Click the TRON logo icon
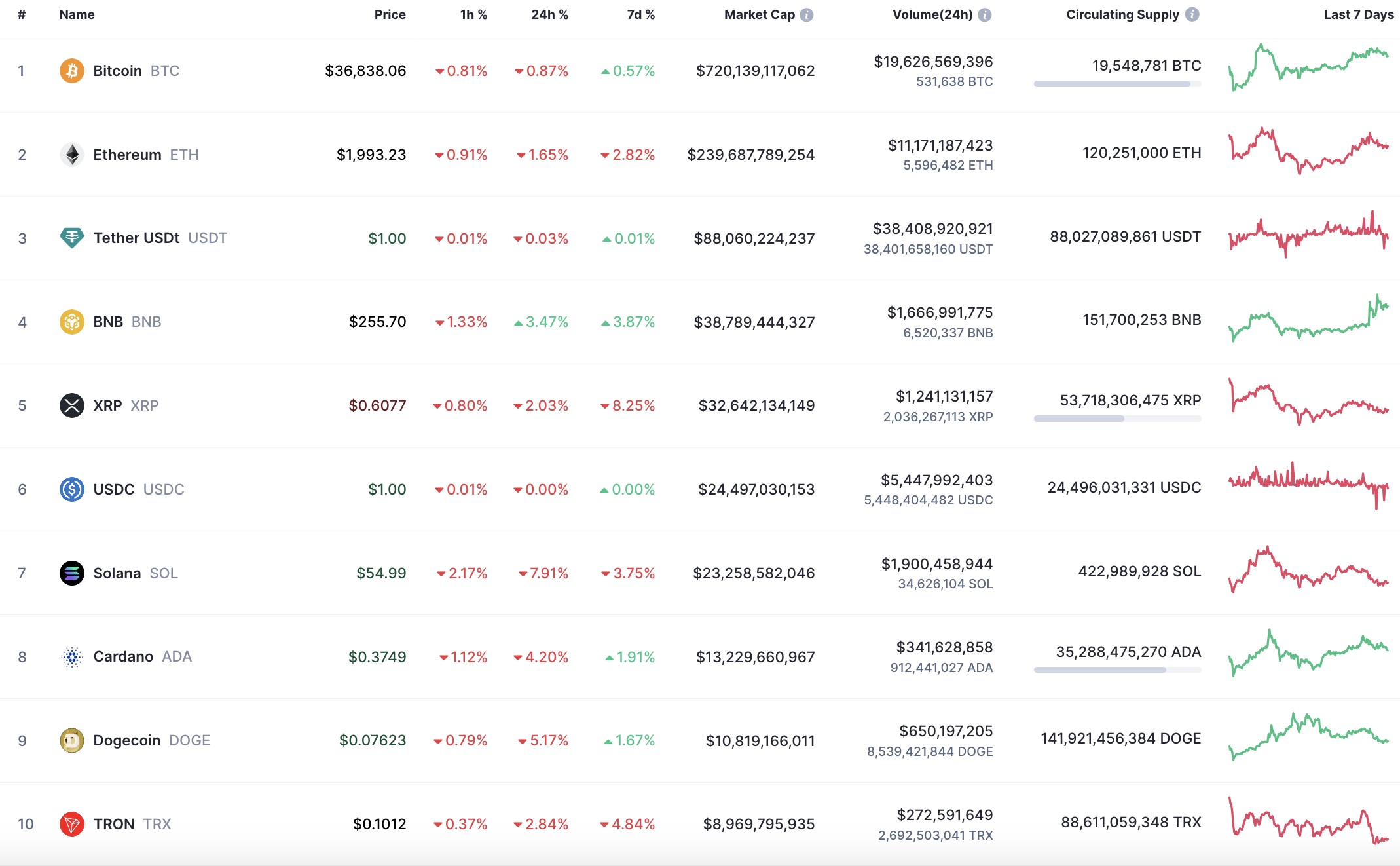The height and width of the screenshot is (866, 1400). 71,824
